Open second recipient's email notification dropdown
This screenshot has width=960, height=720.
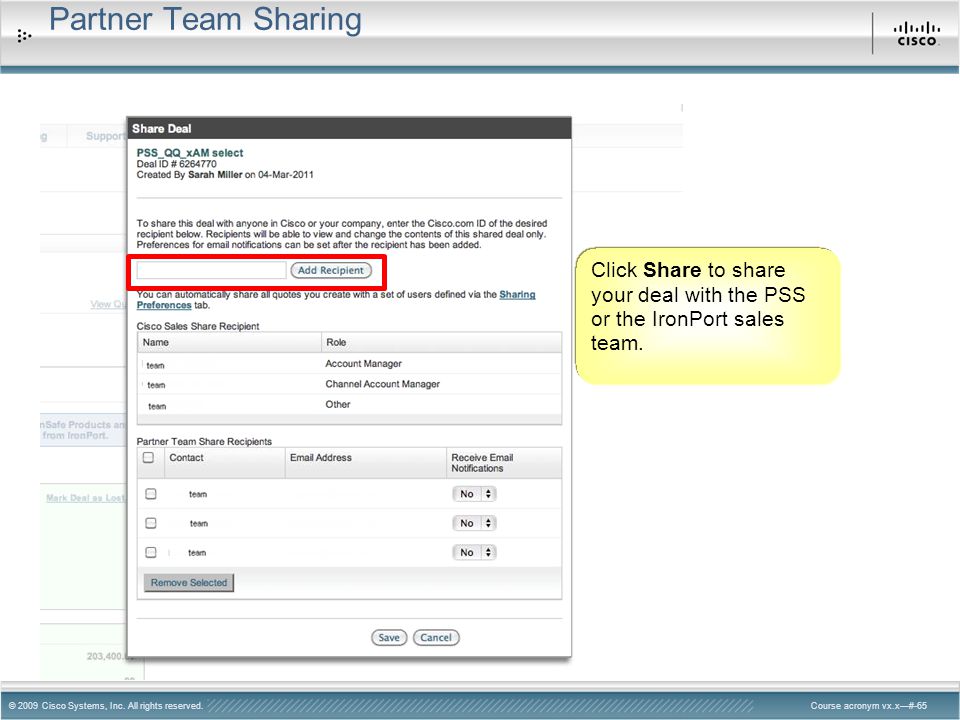(474, 523)
